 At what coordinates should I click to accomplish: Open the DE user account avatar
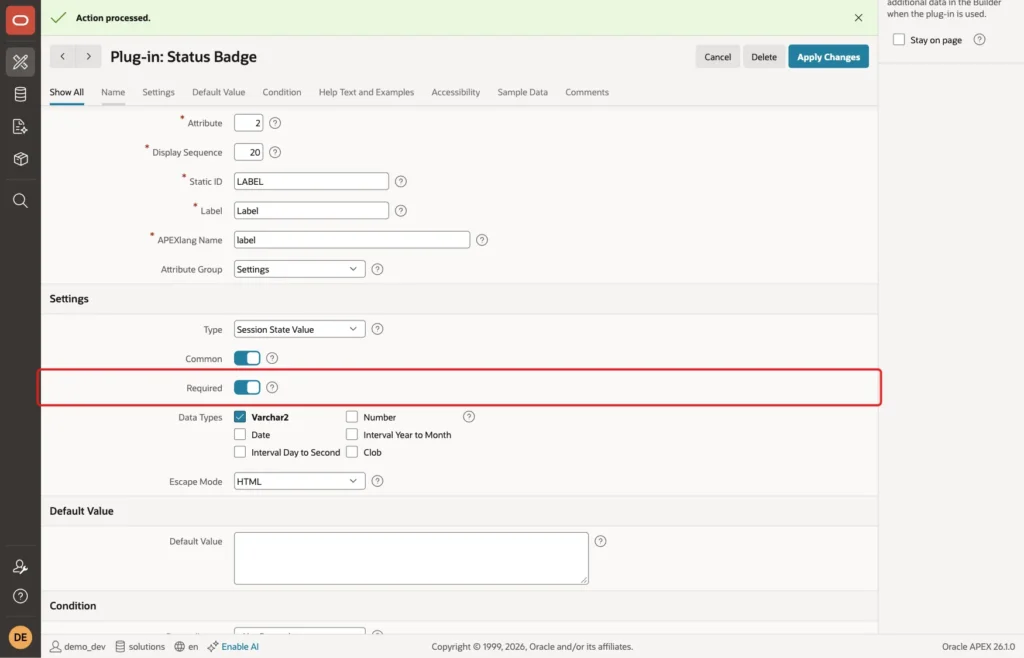[20, 637]
